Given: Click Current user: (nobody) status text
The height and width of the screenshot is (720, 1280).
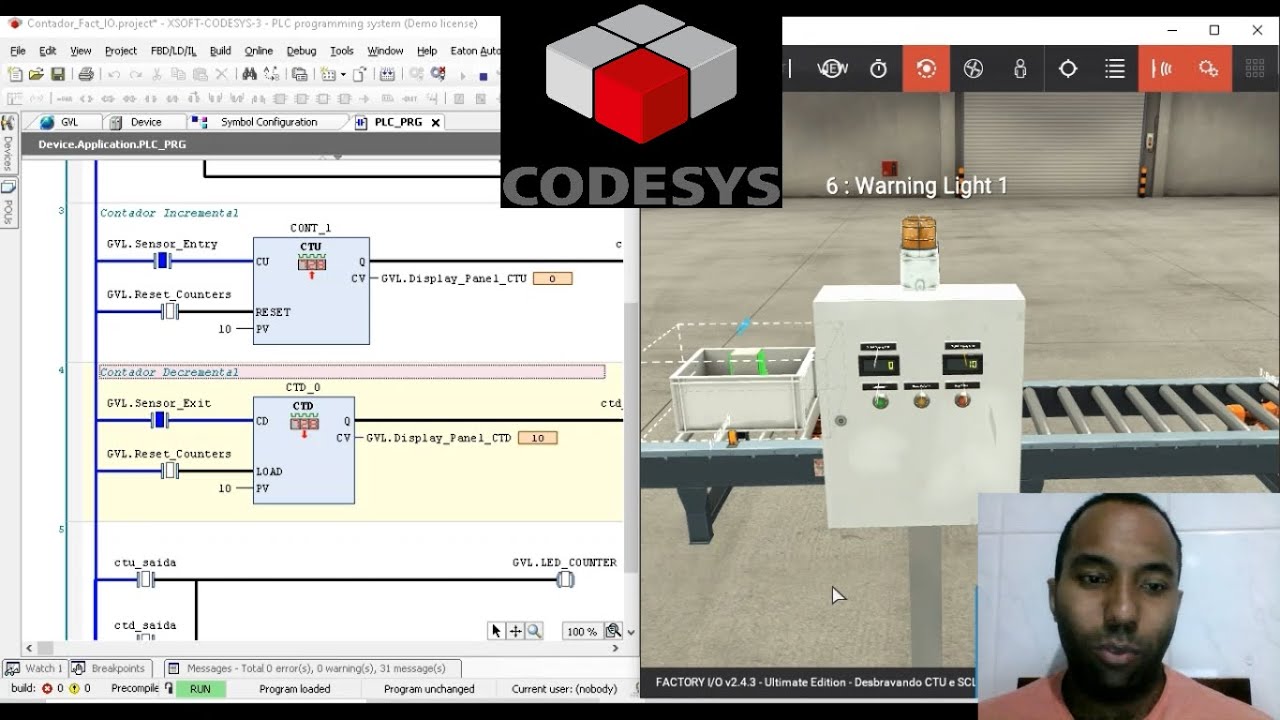Looking at the screenshot, I should click(x=564, y=689).
